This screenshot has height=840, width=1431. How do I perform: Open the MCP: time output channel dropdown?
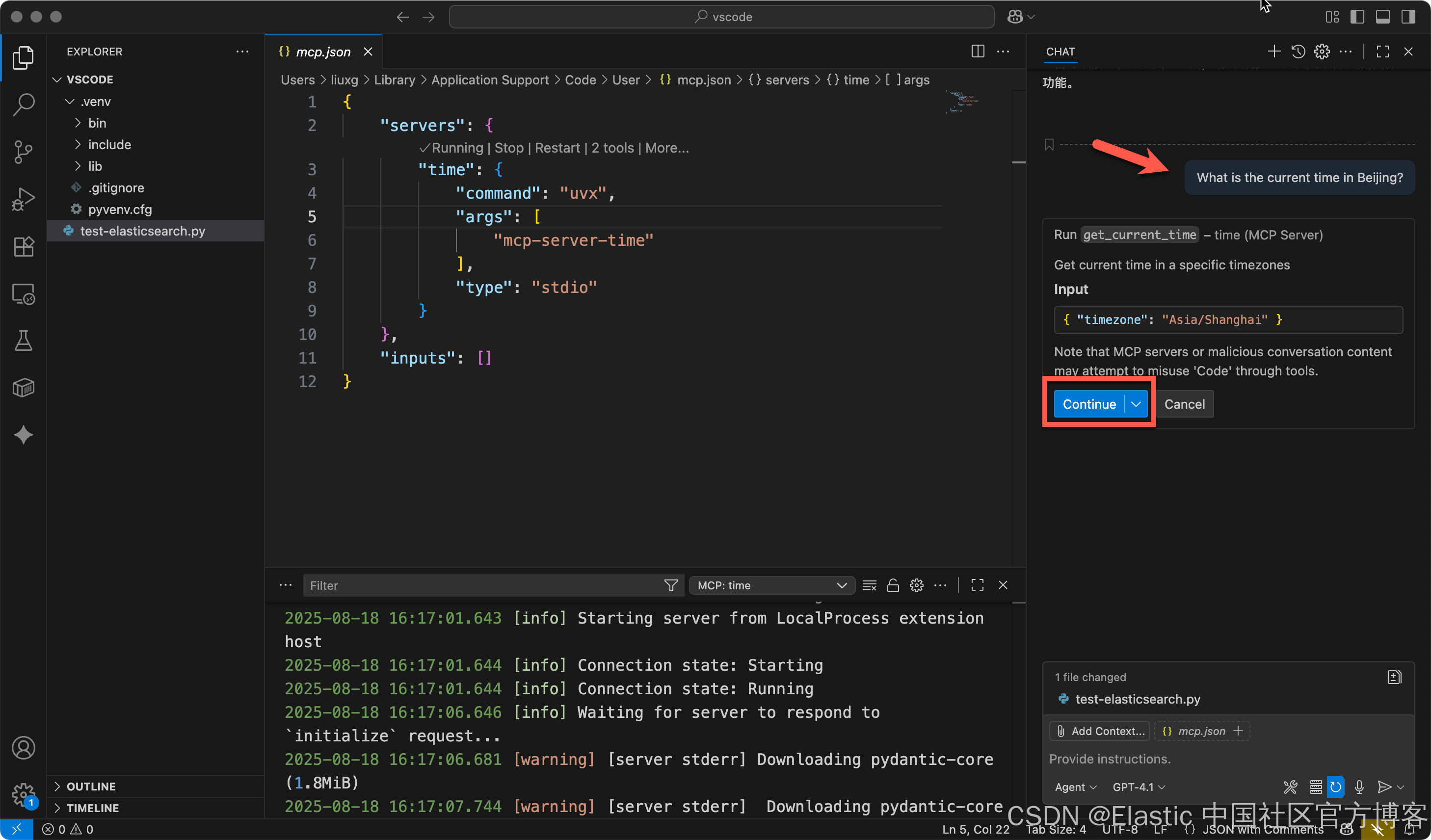pos(772,585)
